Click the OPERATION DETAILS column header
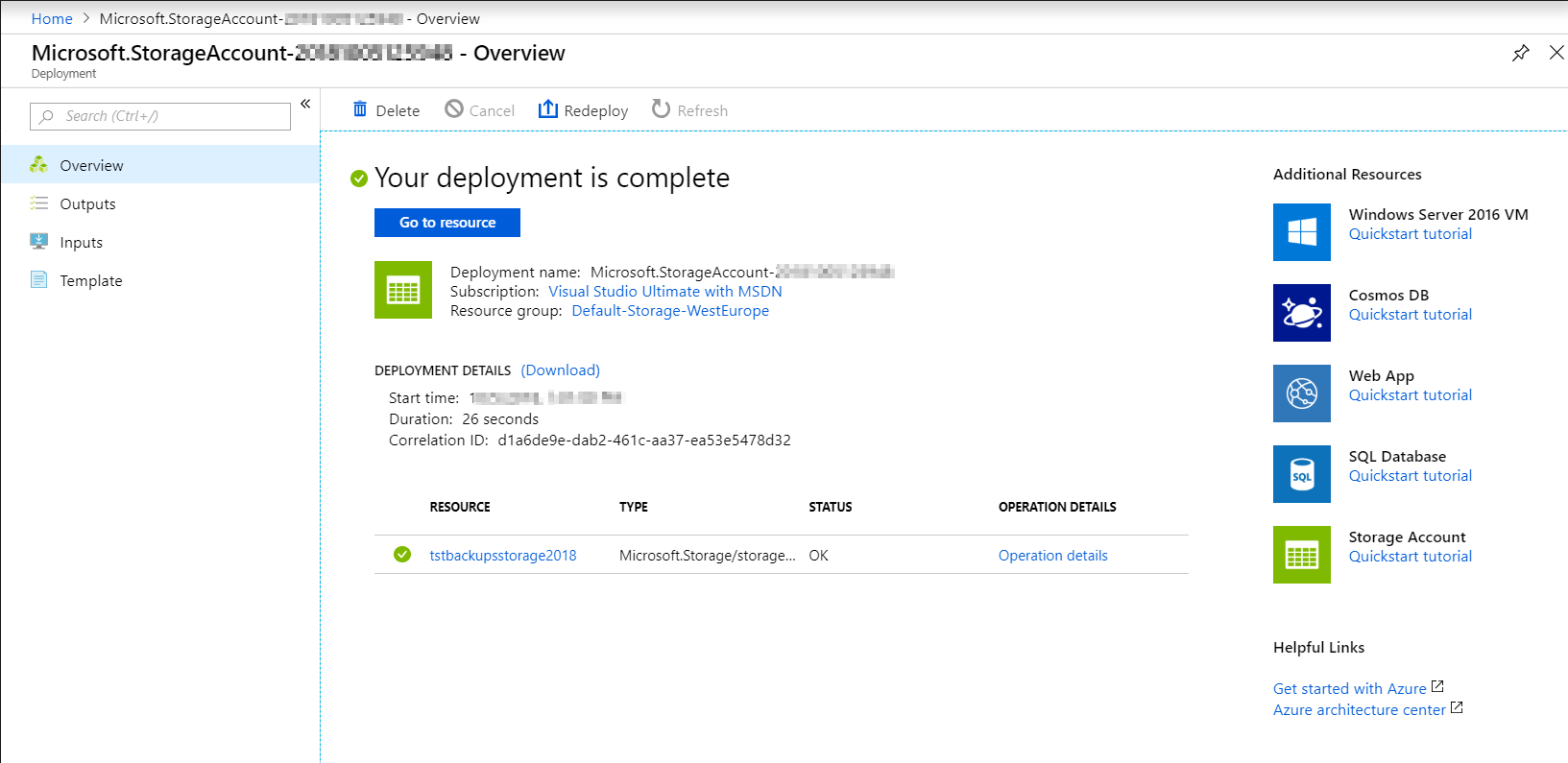Viewport: 1568px width, 763px height. pyautogui.click(x=1057, y=507)
